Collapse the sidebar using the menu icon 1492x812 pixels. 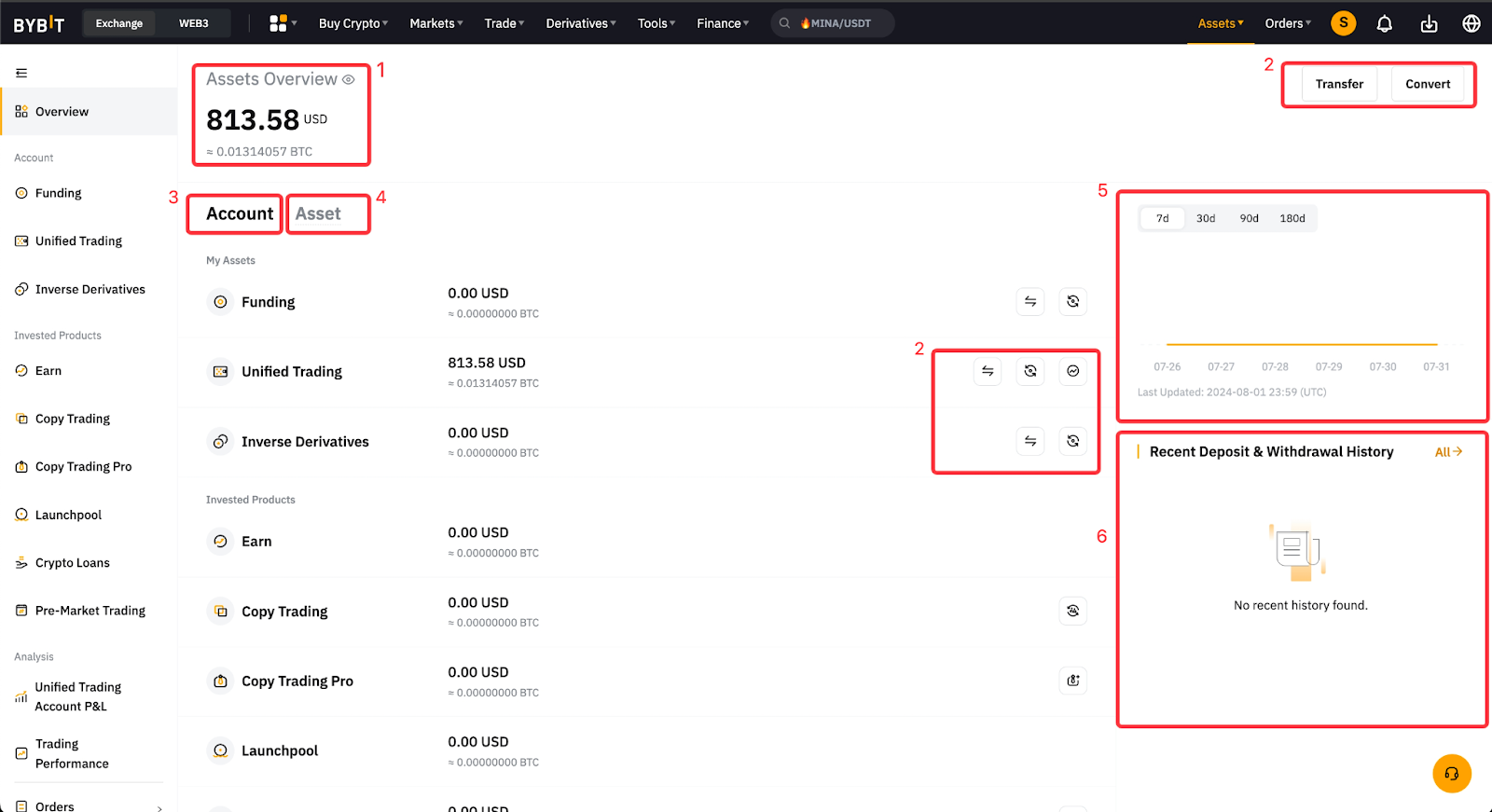tap(21, 73)
